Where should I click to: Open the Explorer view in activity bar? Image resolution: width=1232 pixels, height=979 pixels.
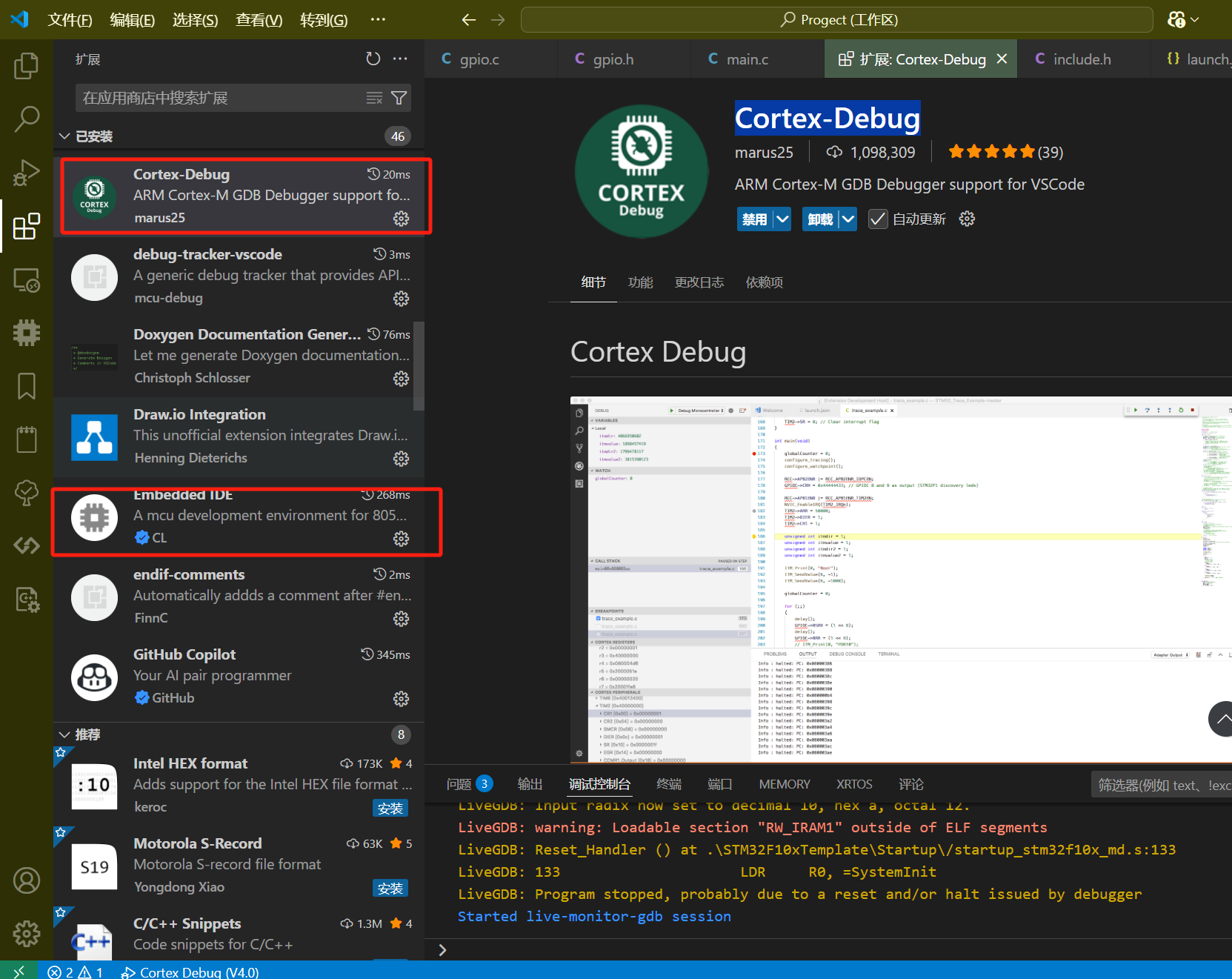27,65
